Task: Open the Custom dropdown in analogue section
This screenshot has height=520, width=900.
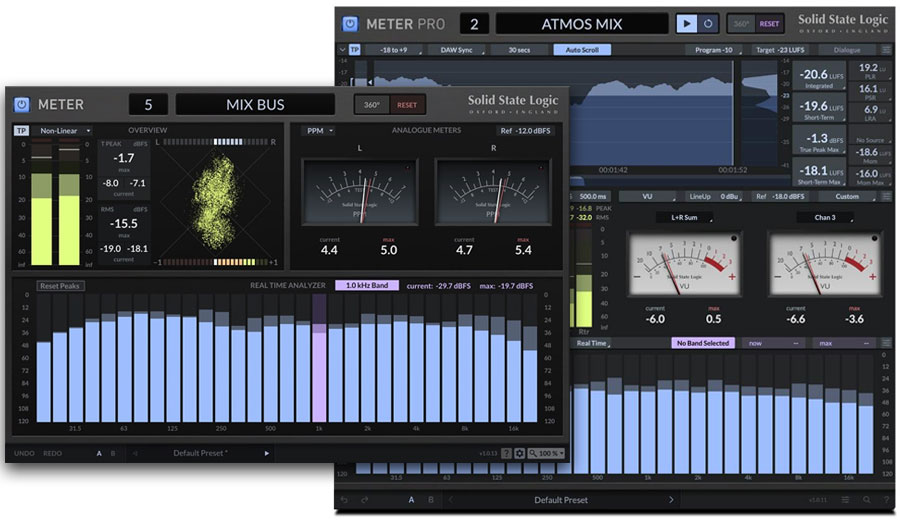Action: [x=847, y=196]
